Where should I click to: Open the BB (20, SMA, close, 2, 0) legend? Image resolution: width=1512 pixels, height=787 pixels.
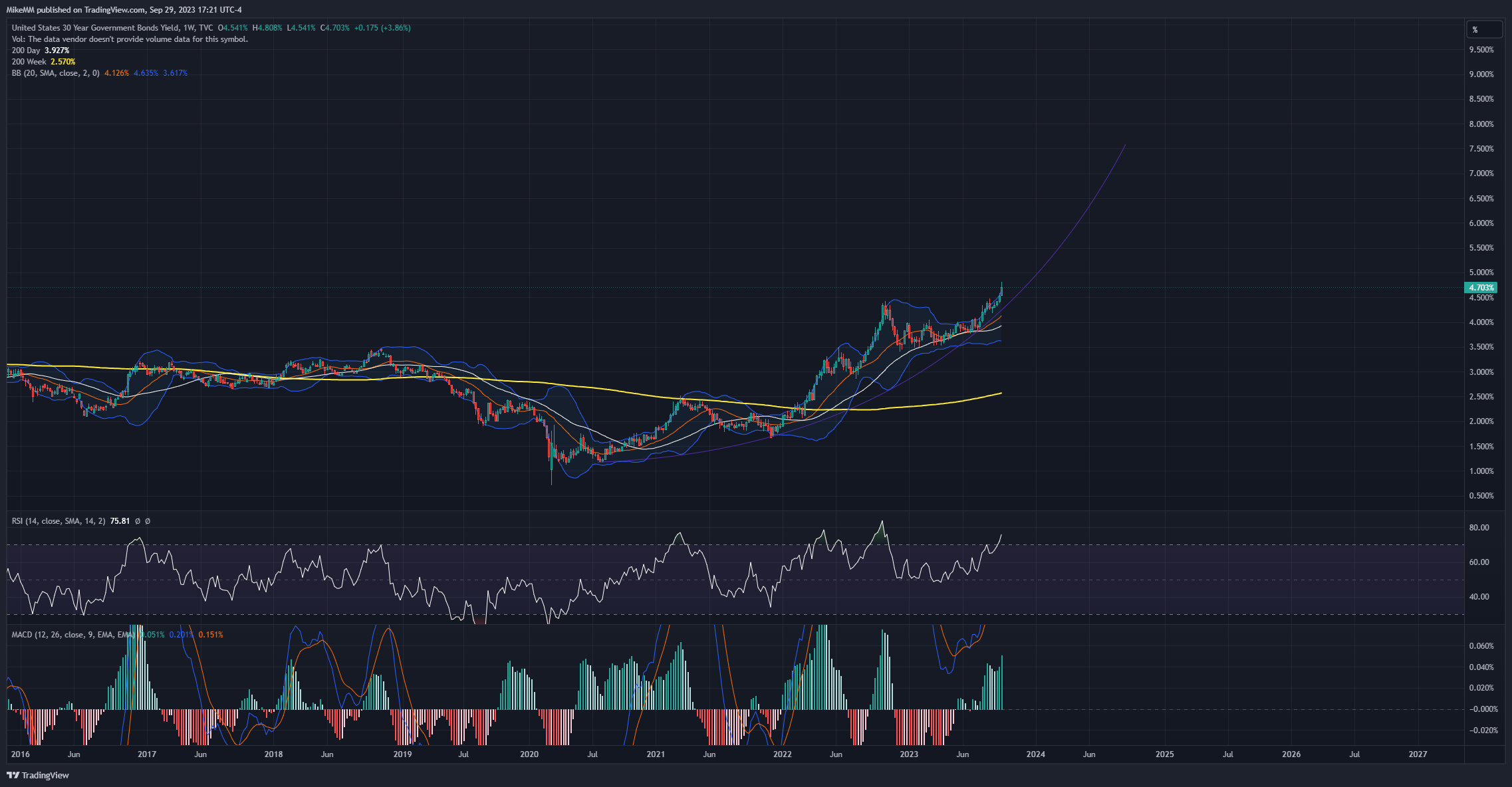click(55, 73)
